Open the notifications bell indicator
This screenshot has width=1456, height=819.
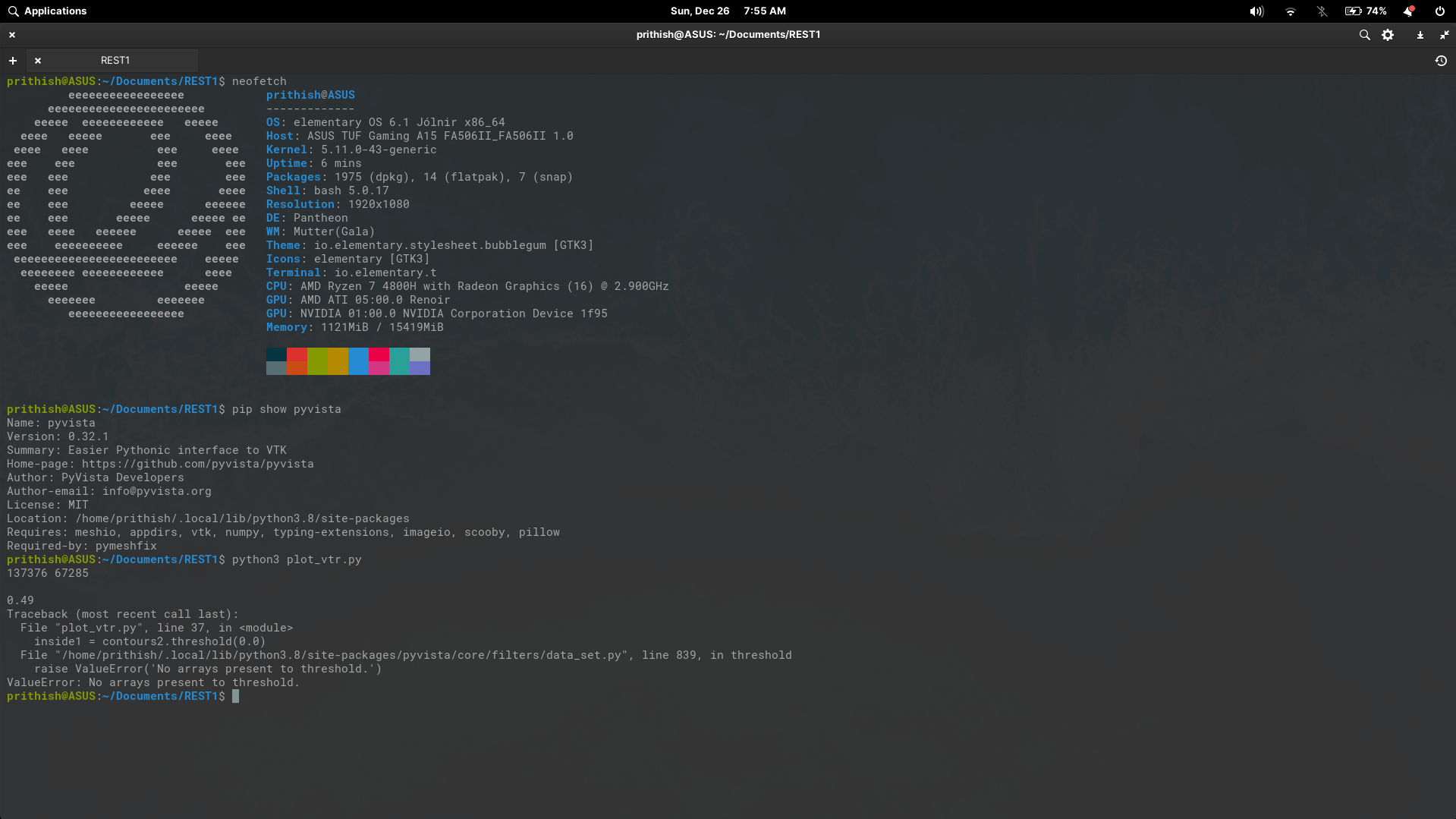pos(1407,11)
